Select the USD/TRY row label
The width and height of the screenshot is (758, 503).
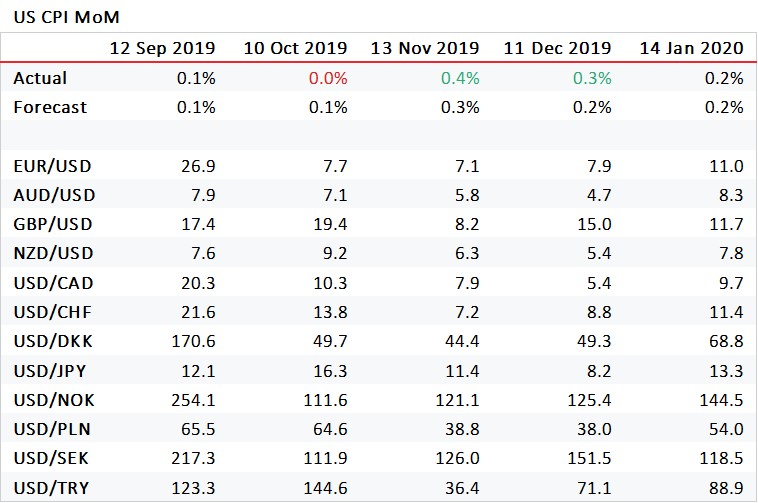click(x=51, y=488)
